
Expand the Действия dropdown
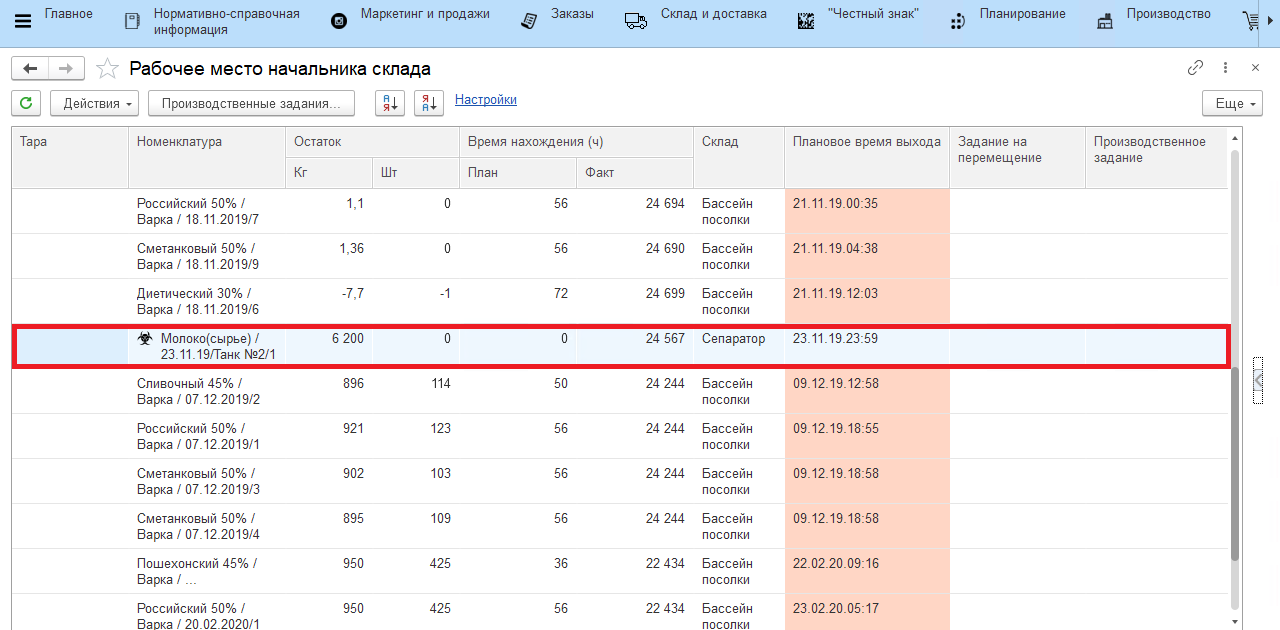(x=98, y=103)
